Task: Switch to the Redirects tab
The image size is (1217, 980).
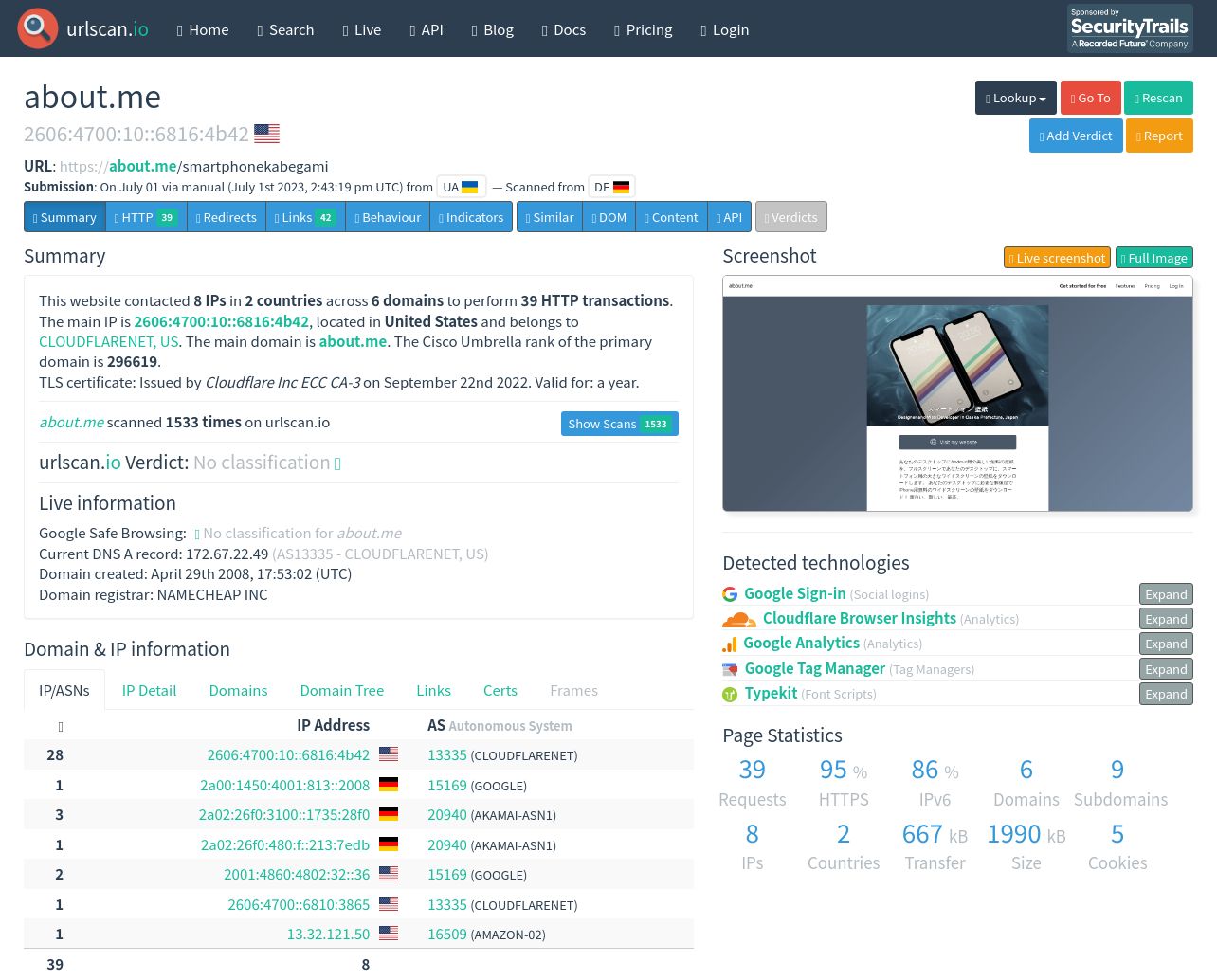Action: (227, 217)
